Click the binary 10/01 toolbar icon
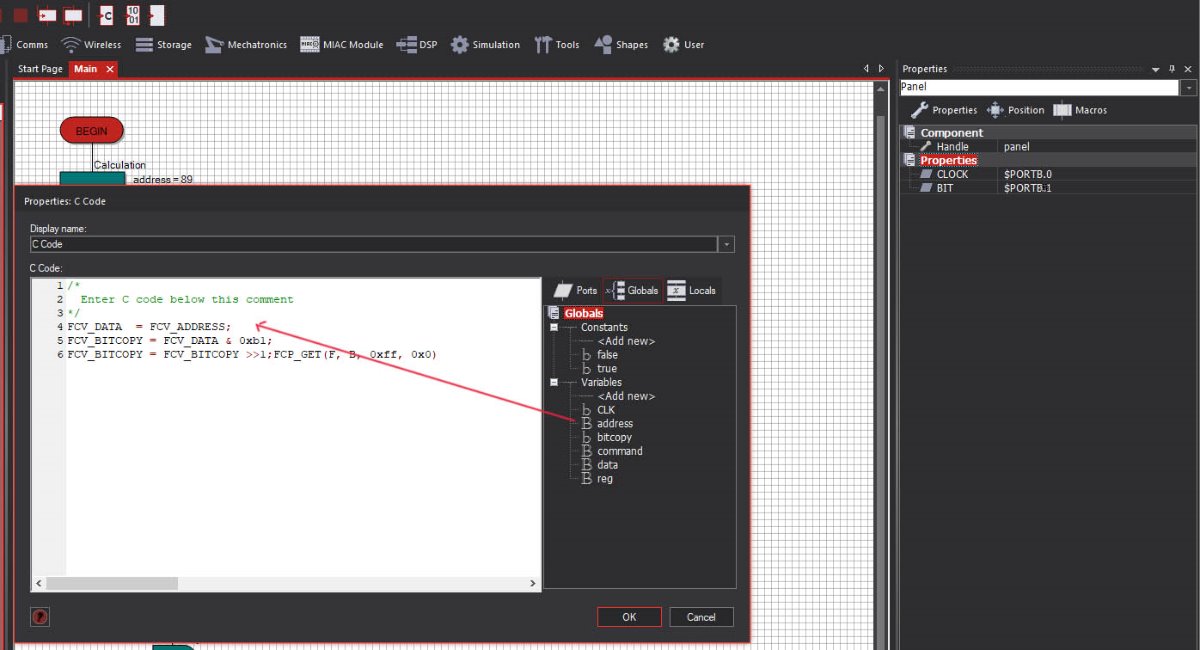This screenshot has height=650, width=1200. pyautogui.click(x=132, y=15)
